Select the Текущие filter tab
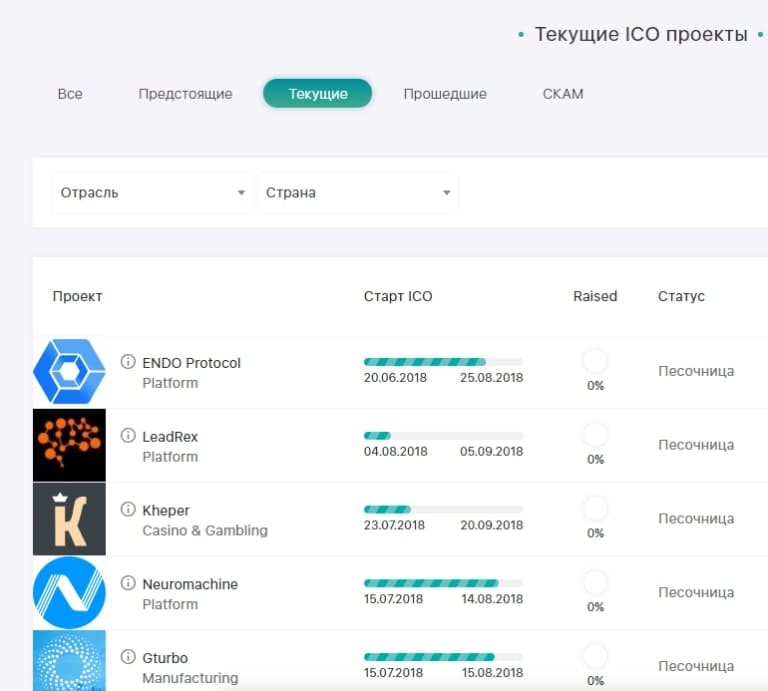The image size is (768, 691). coord(318,94)
